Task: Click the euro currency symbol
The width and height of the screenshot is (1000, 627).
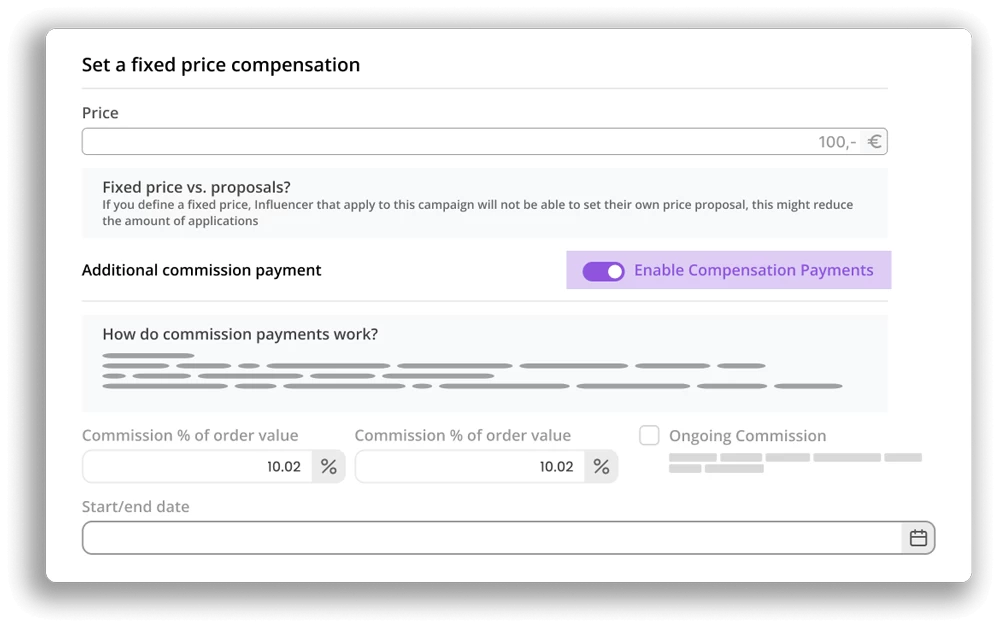Action: pos(874,142)
